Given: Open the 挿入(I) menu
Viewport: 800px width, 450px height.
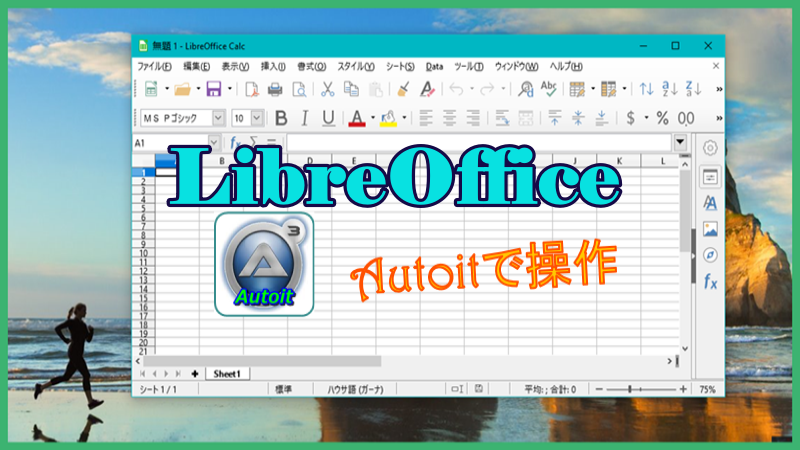Looking at the screenshot, I should 273,66.
